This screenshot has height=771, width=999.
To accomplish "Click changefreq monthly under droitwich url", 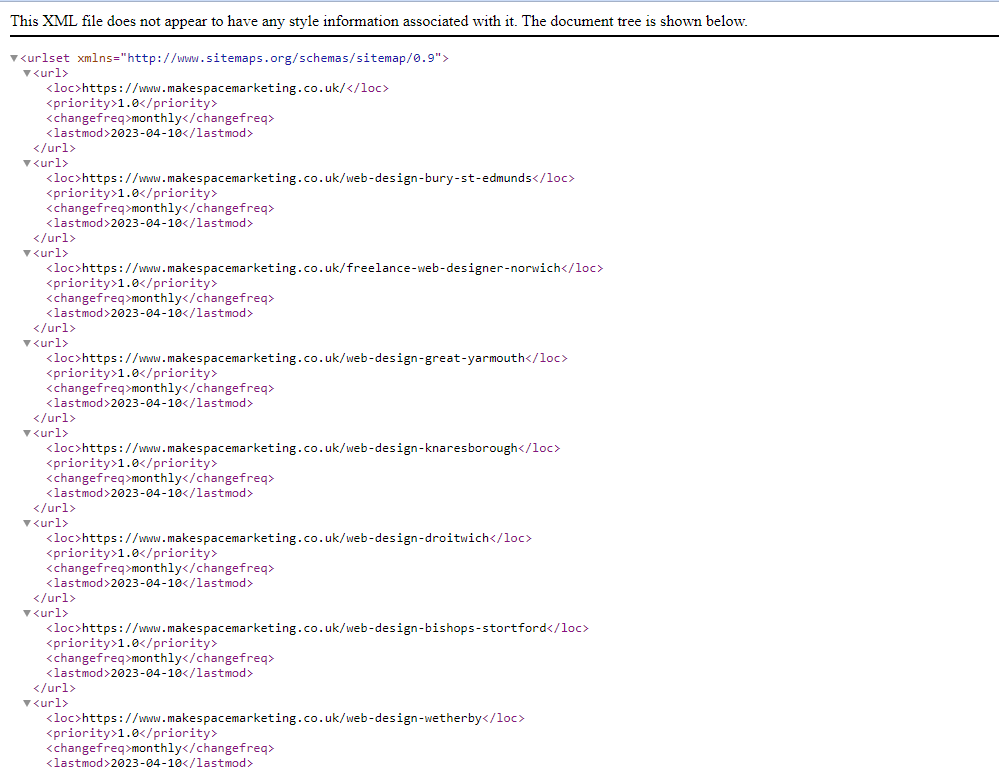I will pyautogui.click(x=160, y=568).
